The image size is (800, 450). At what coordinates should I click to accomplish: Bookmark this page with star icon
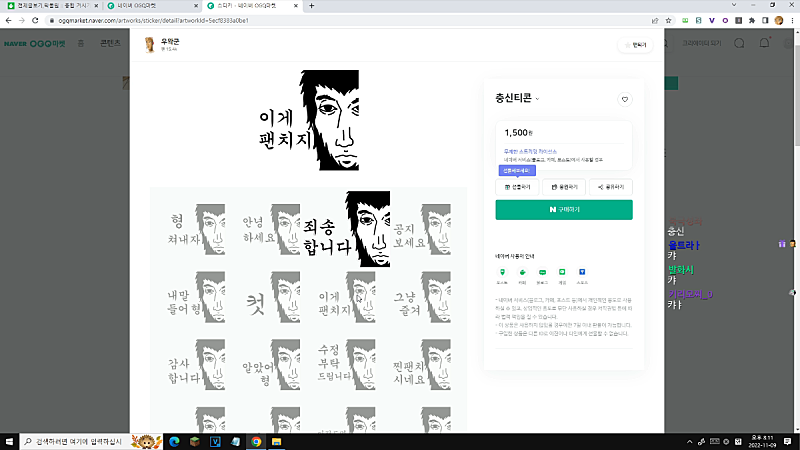point(668,20)
